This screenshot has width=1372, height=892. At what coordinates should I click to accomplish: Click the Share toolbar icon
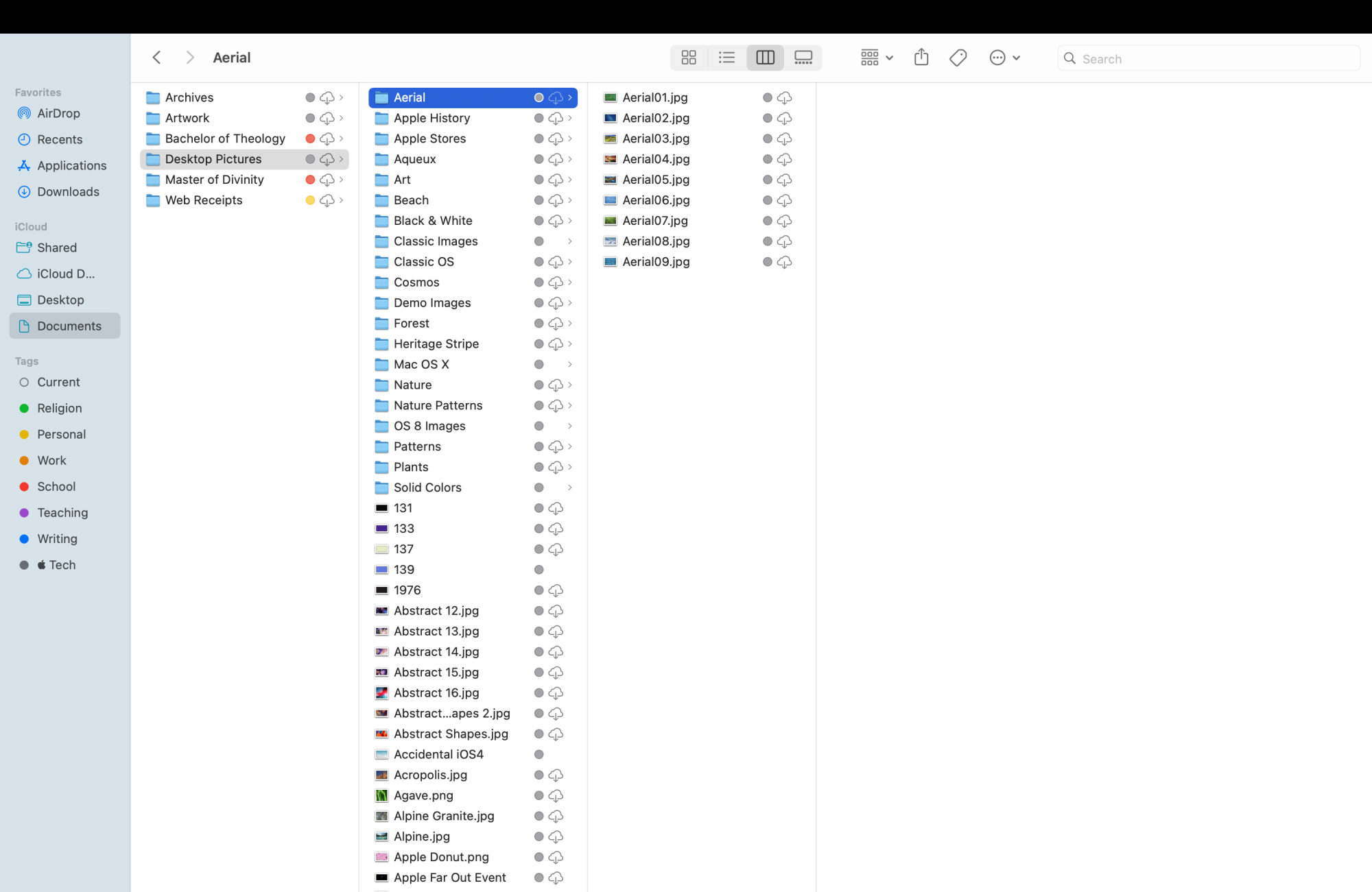(921, 58)
